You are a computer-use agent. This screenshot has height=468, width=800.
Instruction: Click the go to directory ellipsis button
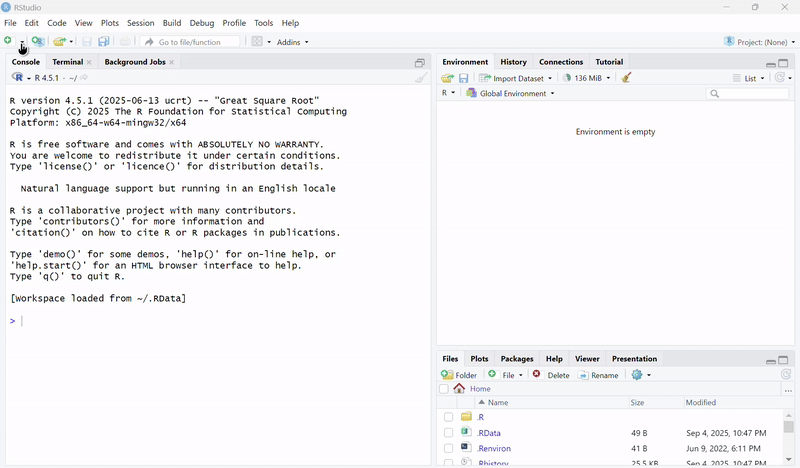click(788, 389)
